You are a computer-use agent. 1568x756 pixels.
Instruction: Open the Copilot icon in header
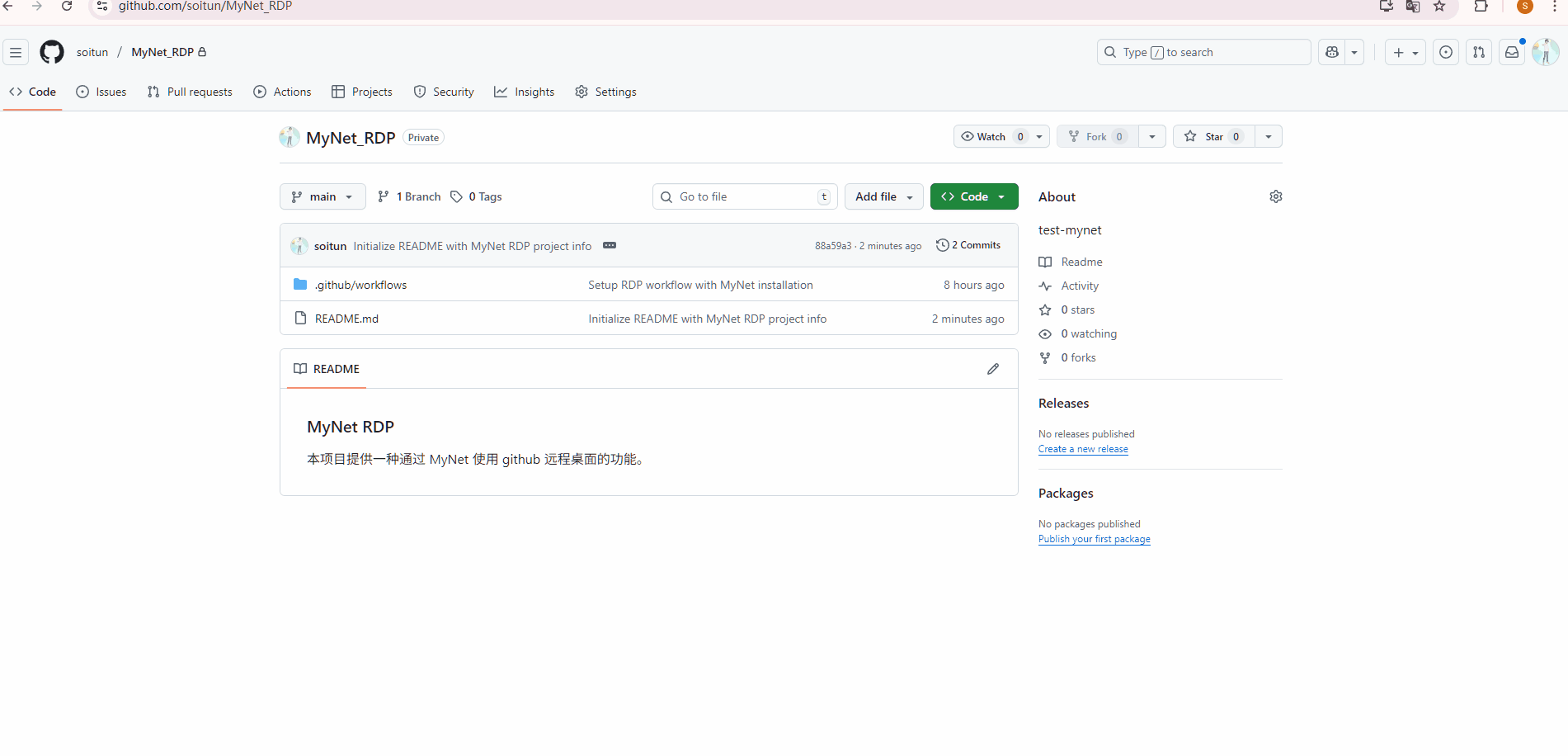[1331, 52]
